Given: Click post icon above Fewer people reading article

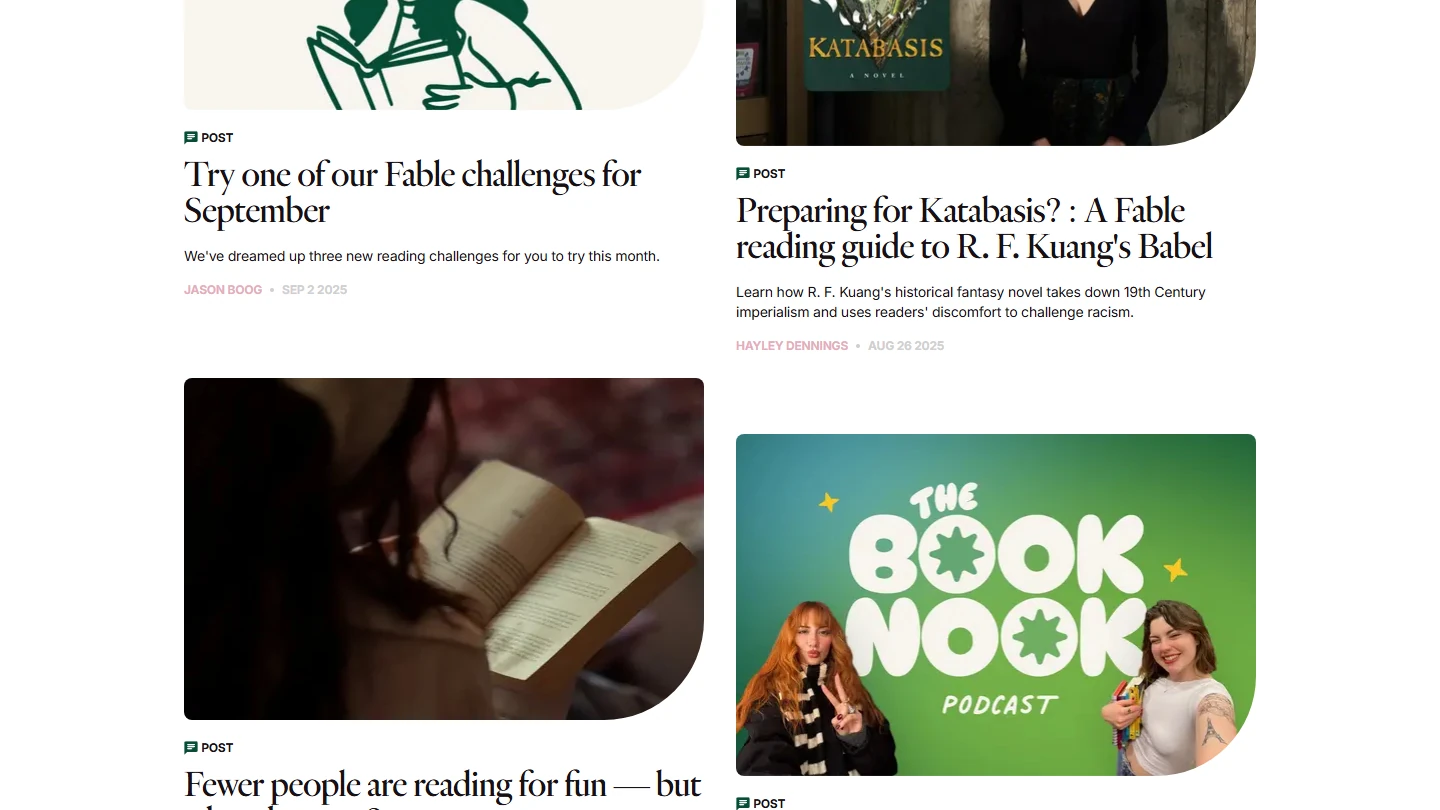Looking at the screenshot, I should (x=191, y=748).
